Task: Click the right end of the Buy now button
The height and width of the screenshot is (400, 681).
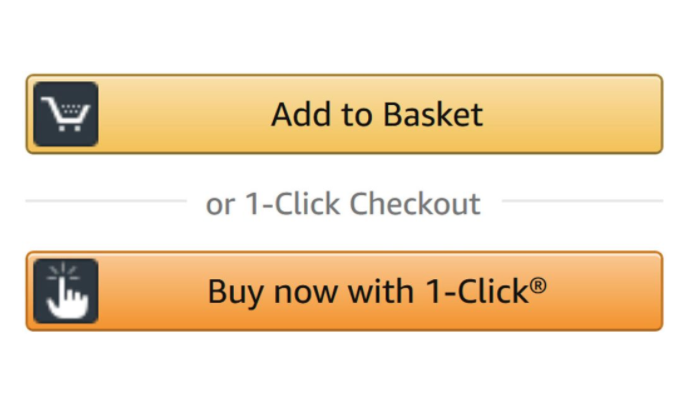Action: coord(640,291)
